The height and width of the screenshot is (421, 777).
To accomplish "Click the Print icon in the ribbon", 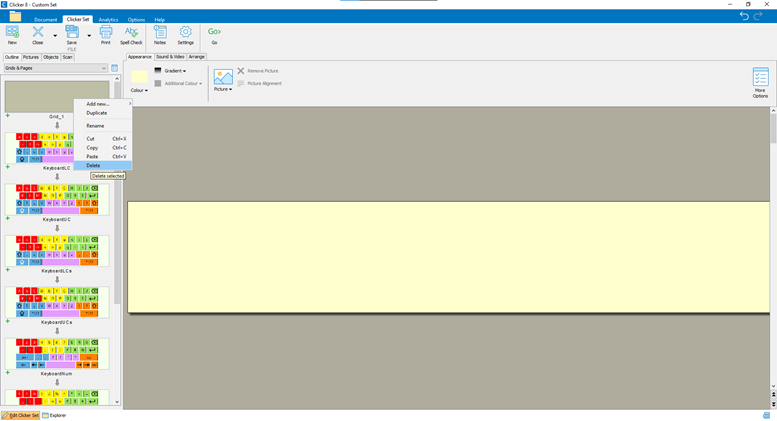I will tap(105, 34).
